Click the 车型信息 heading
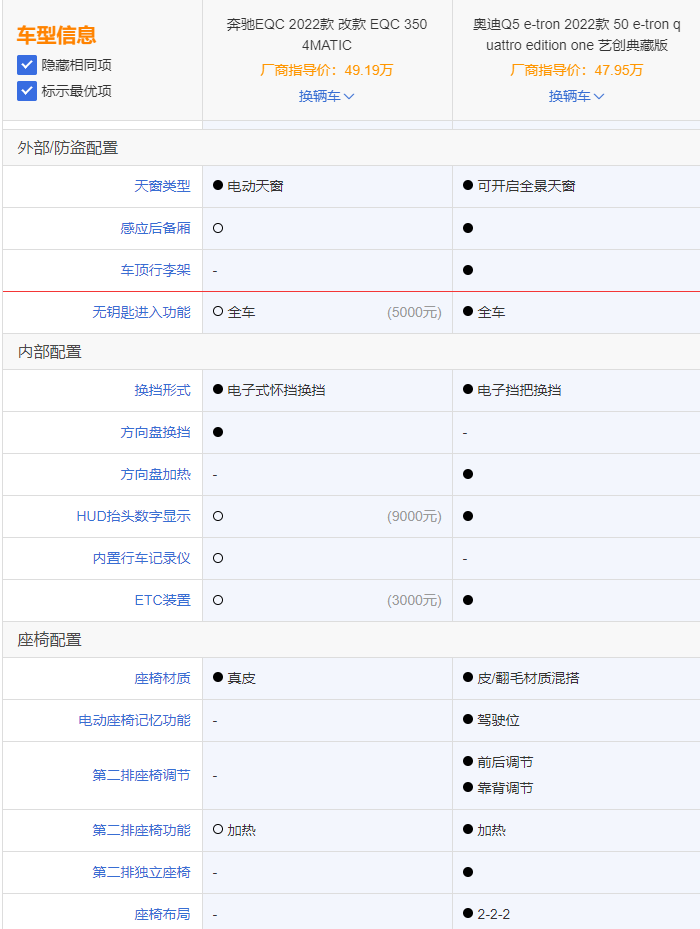700x929 pixels. 56,35
